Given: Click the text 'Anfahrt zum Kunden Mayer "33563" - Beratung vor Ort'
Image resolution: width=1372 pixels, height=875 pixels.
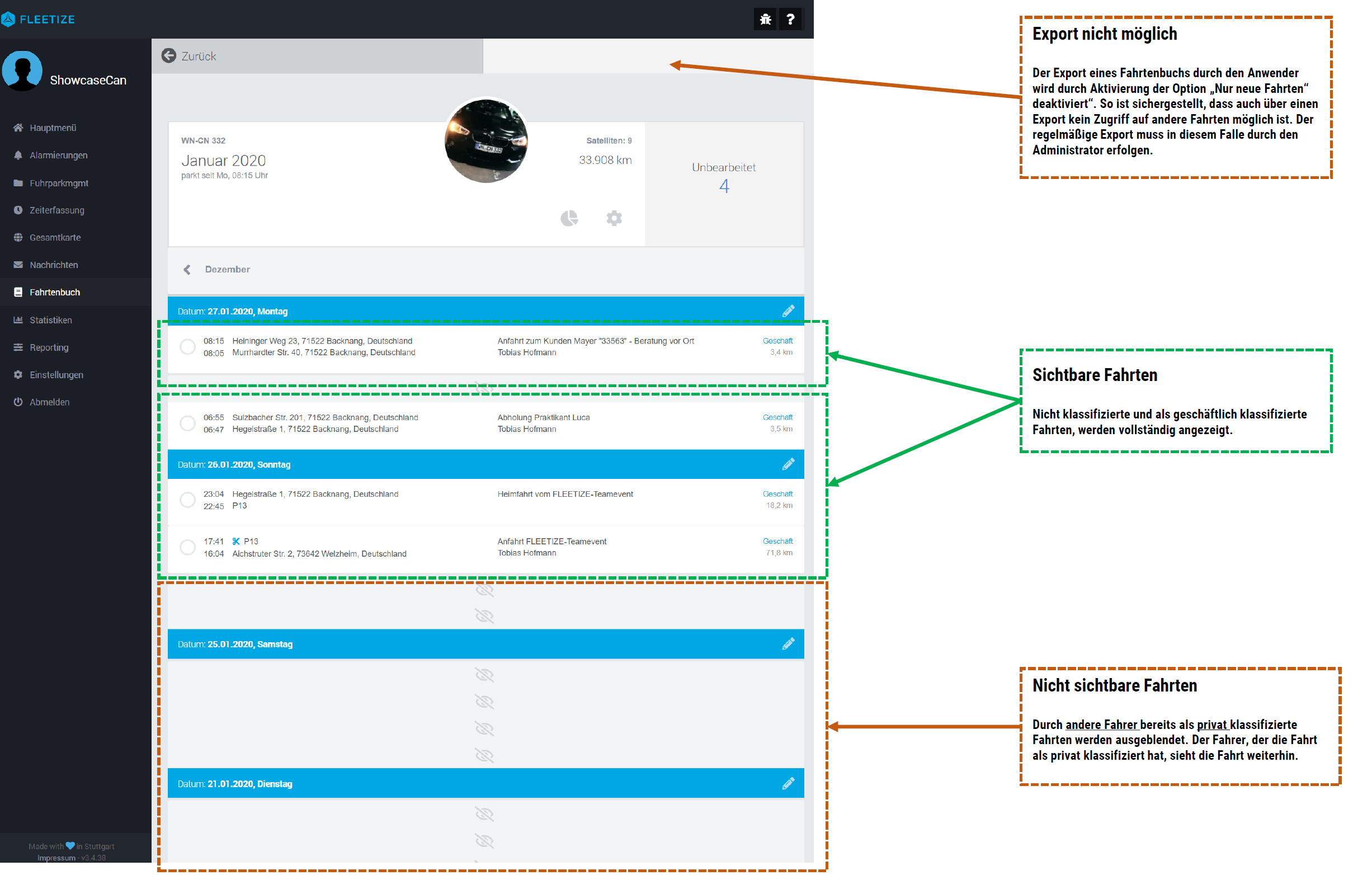Looking at the screenshot, I should pyautogui.click(x=596, y=341).
